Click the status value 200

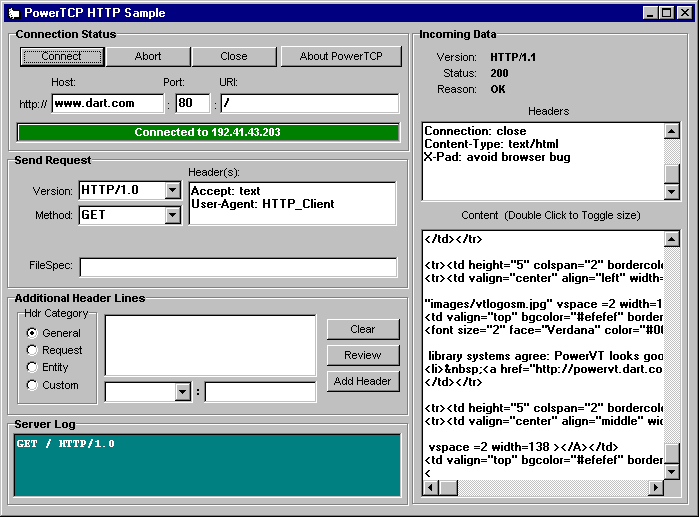pos(499,73)
